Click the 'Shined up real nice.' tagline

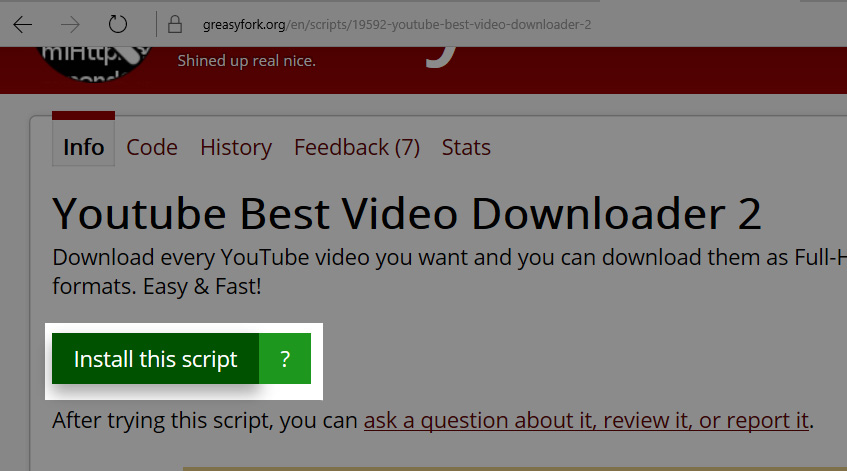[247, 60]
